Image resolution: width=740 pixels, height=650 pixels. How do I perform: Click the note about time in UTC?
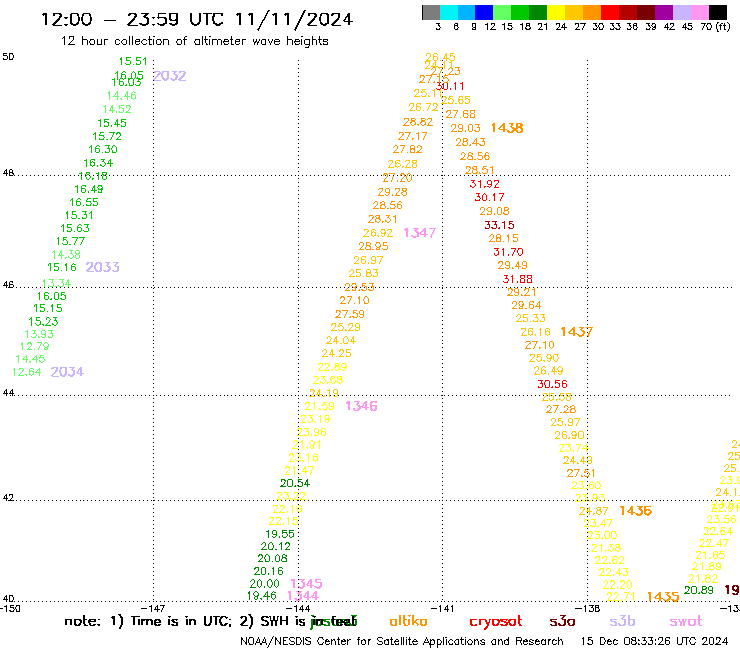[x=211, y=621]
